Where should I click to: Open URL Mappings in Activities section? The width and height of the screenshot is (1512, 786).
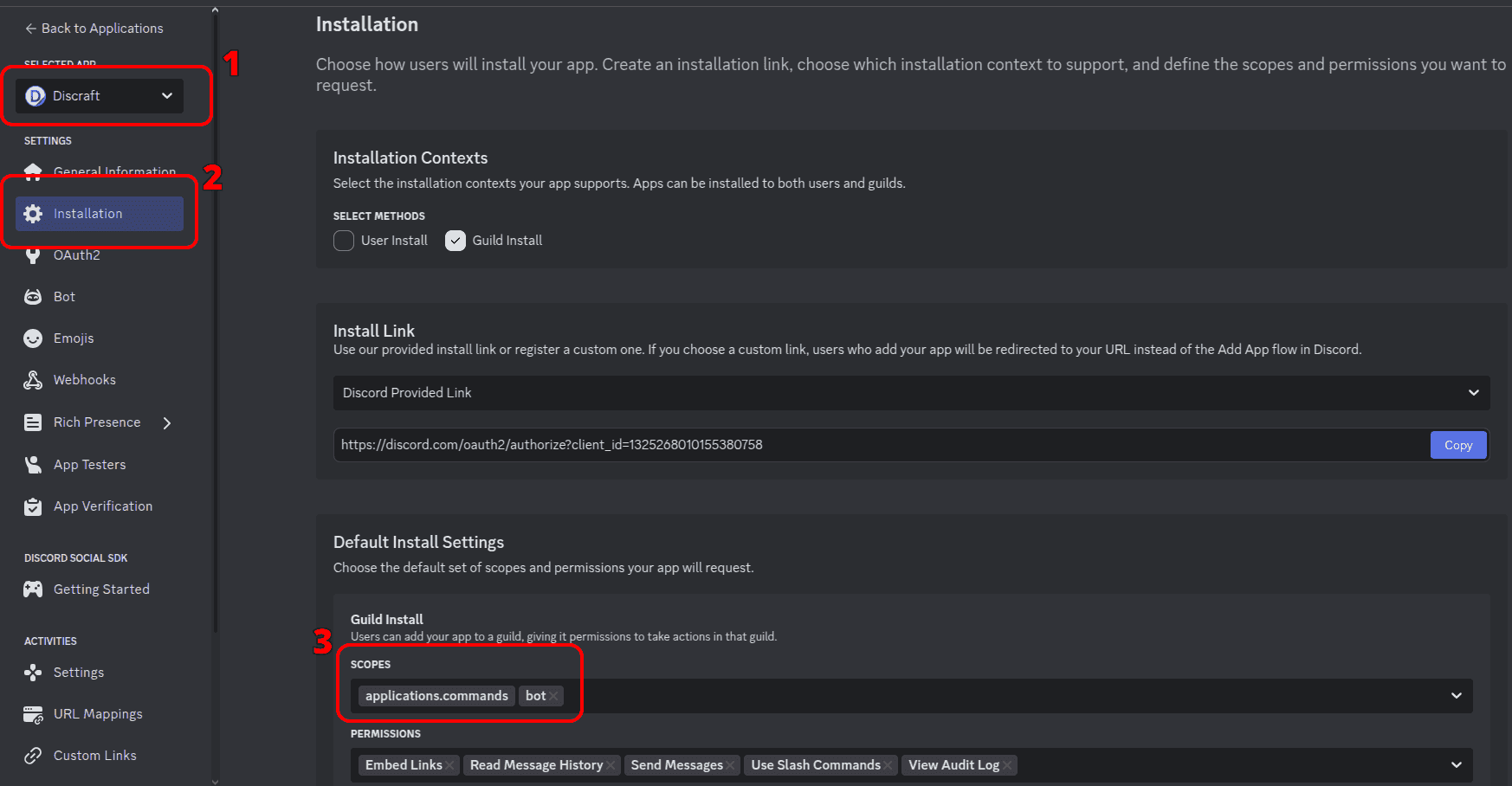tap(98, 714)
